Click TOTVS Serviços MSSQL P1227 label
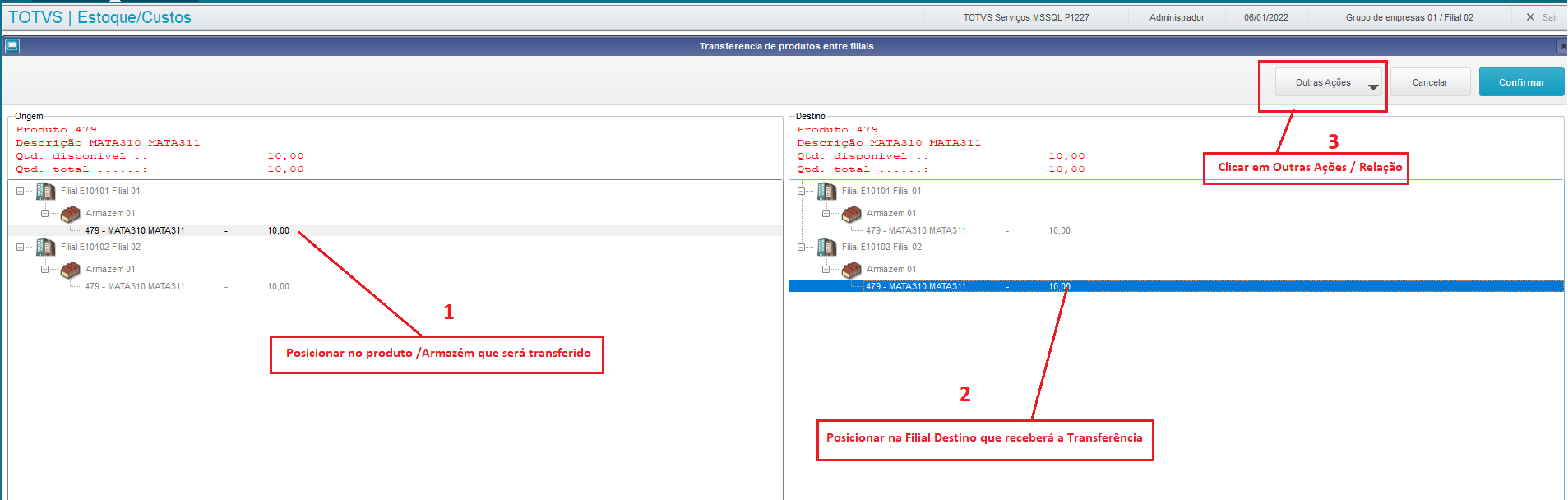 click(x=1026, y=17)
